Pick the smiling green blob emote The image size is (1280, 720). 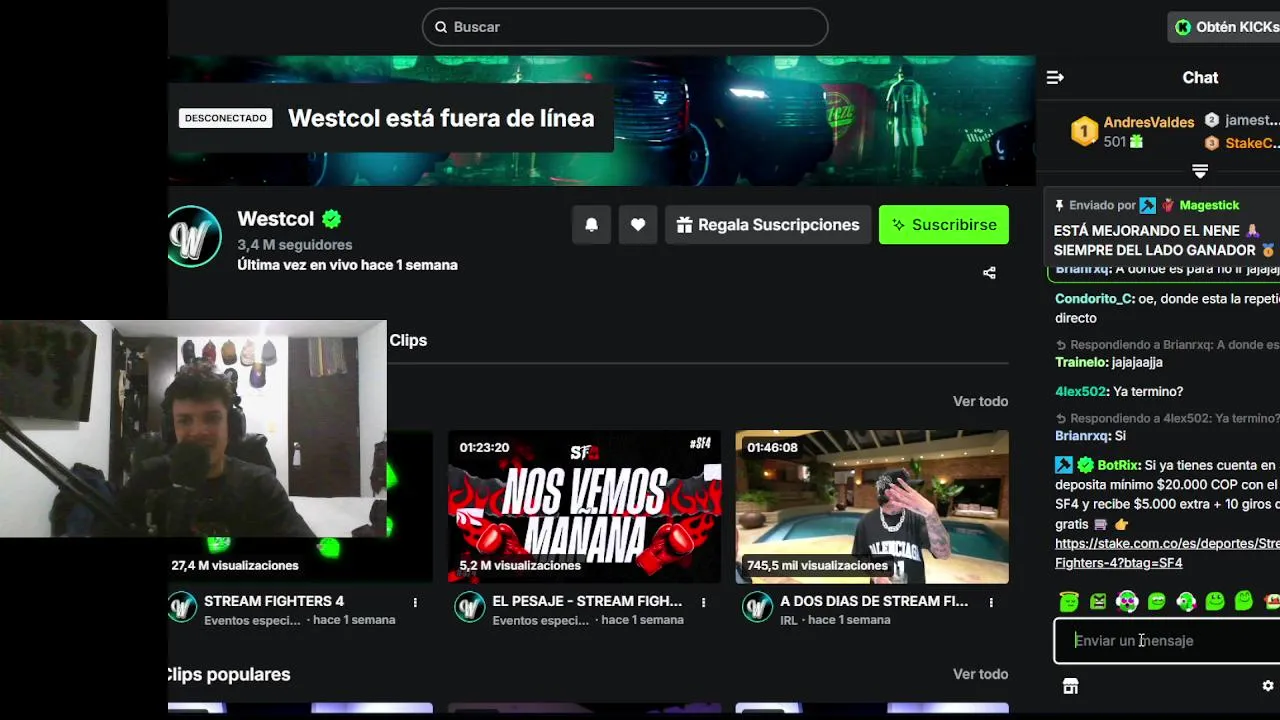[x=1214, y=601]
